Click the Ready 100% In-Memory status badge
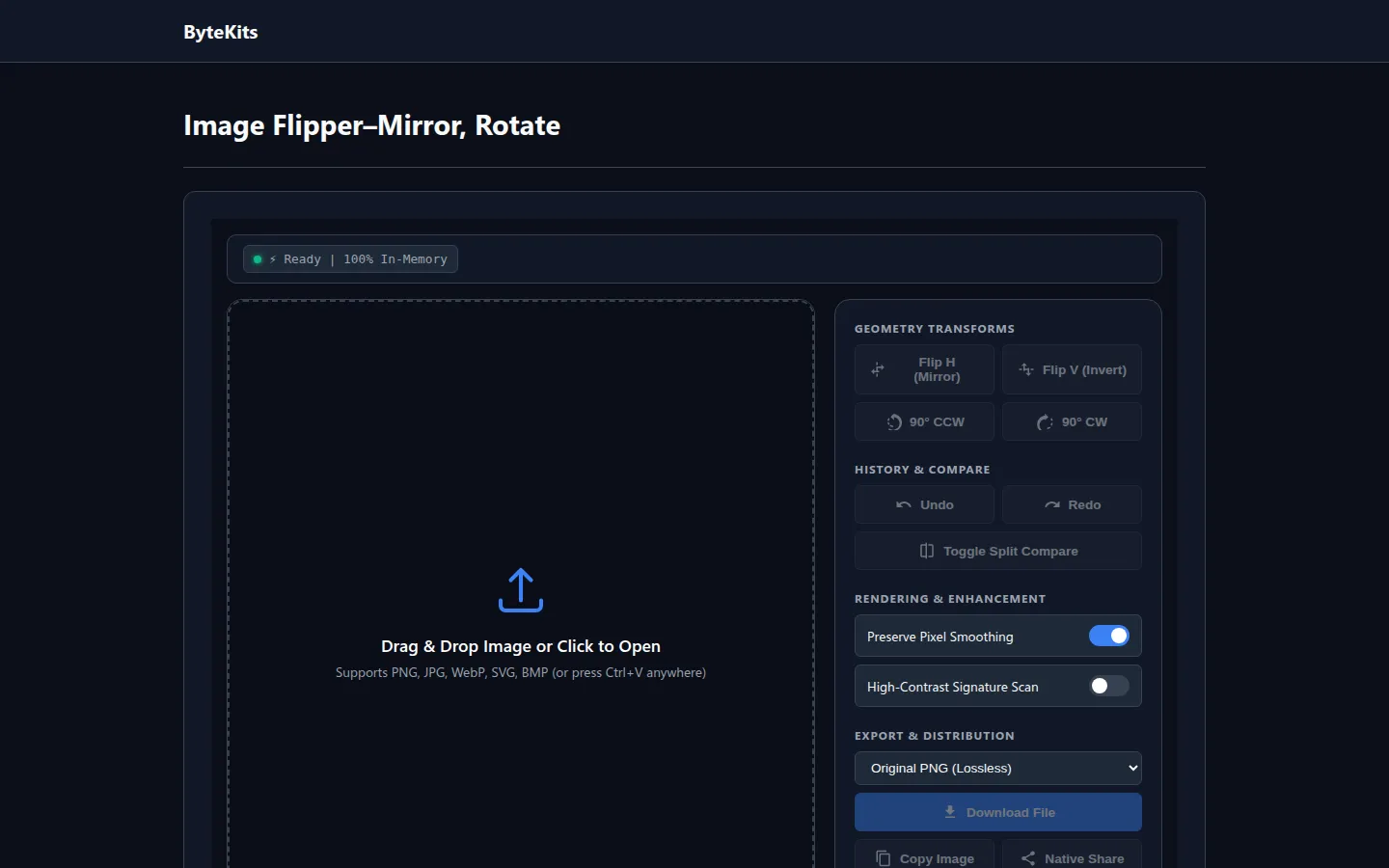 tap(350, 259)
